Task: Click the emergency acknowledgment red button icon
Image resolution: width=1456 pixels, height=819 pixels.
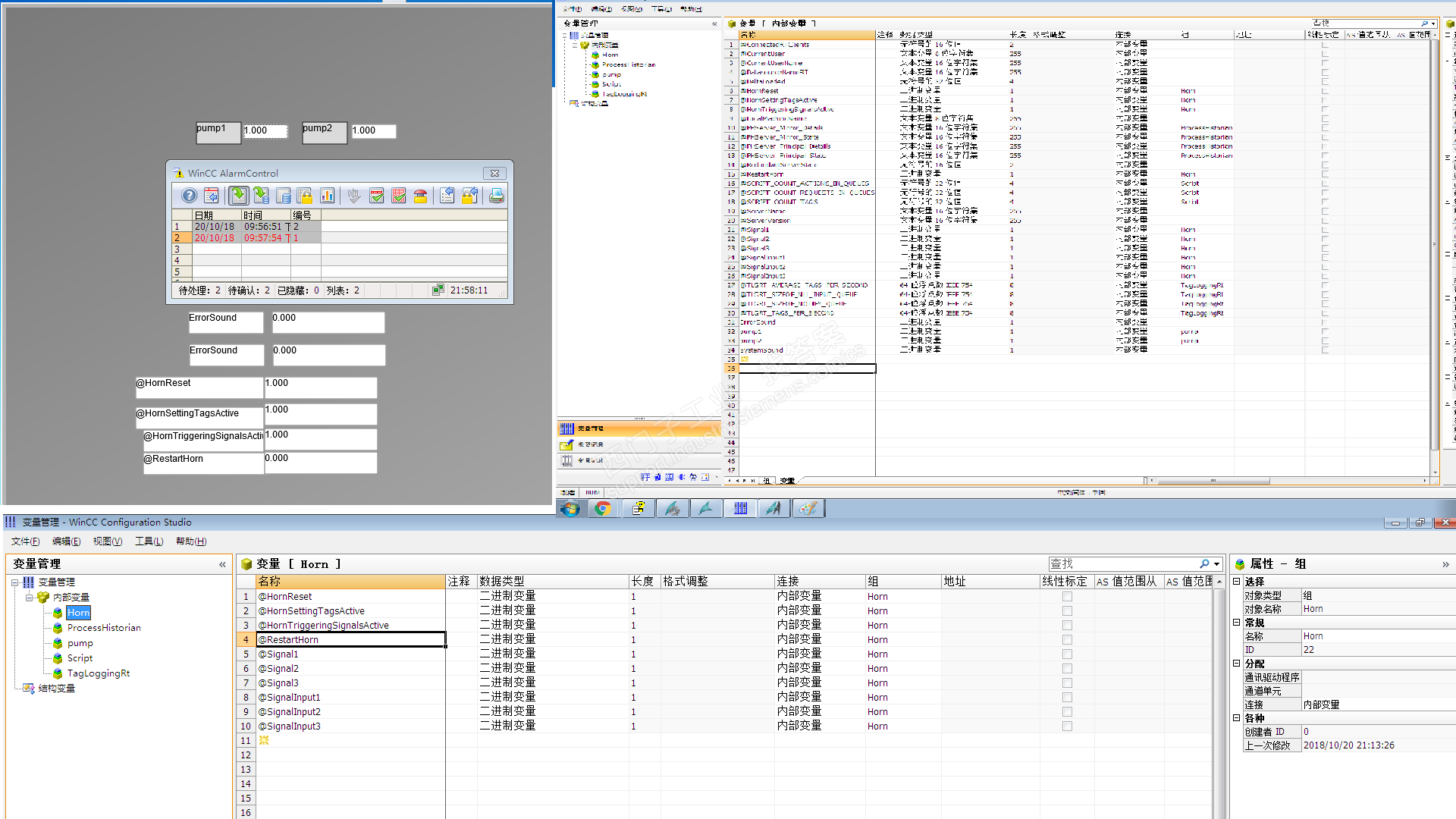Action: [421, 196]
